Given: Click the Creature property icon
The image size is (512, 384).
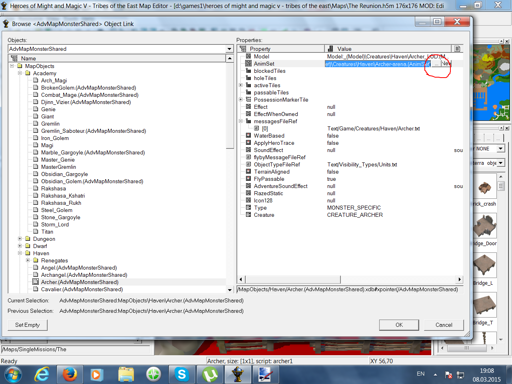Looking at the screenshot, I should [x=248, y=215].
